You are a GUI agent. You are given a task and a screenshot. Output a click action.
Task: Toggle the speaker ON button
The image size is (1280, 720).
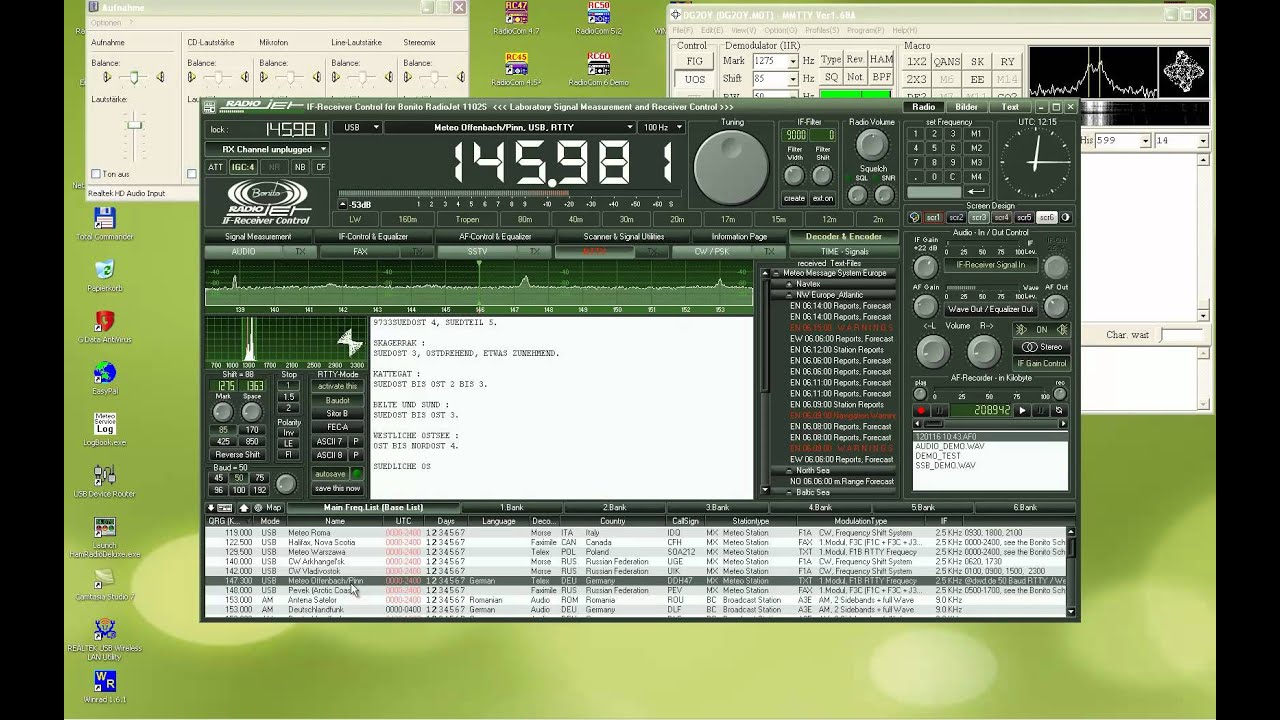pos(1041,329)
